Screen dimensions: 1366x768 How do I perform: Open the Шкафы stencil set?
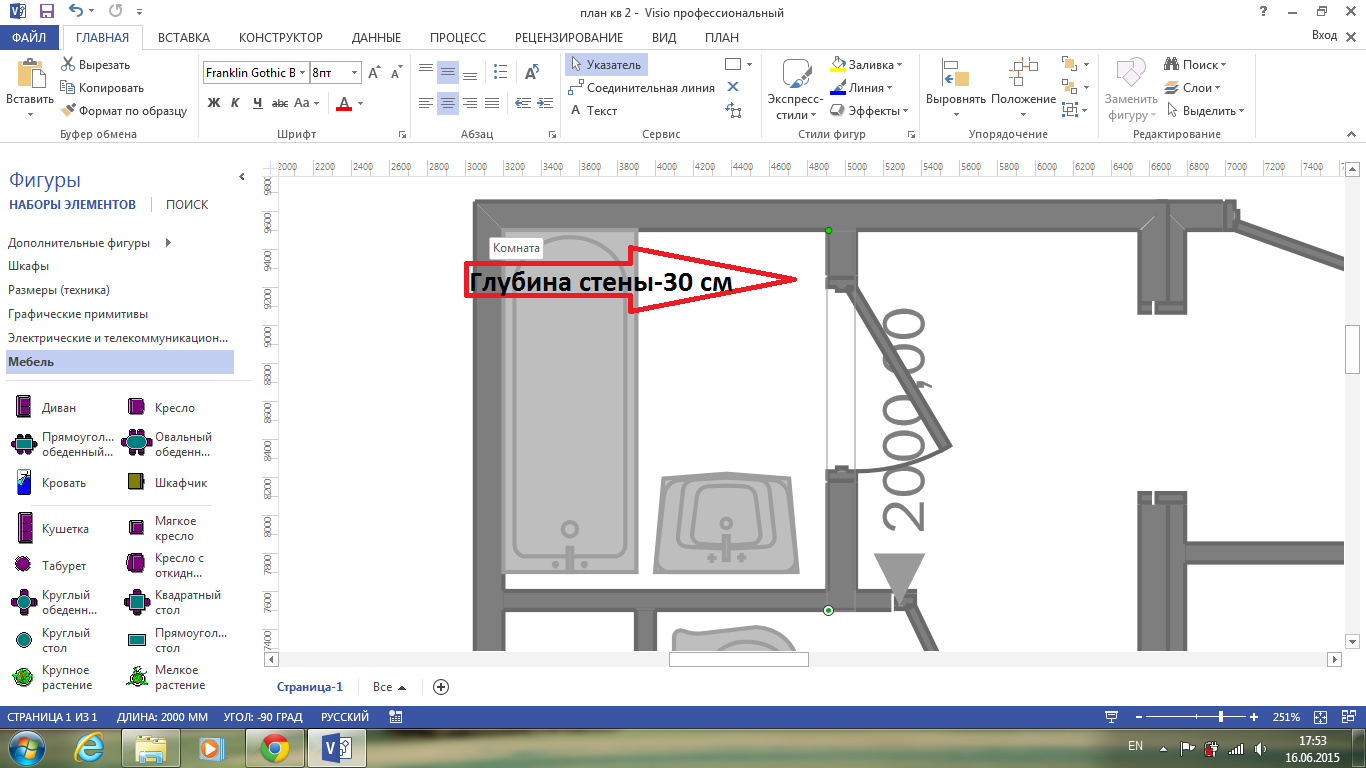click(x=29, y=266)
